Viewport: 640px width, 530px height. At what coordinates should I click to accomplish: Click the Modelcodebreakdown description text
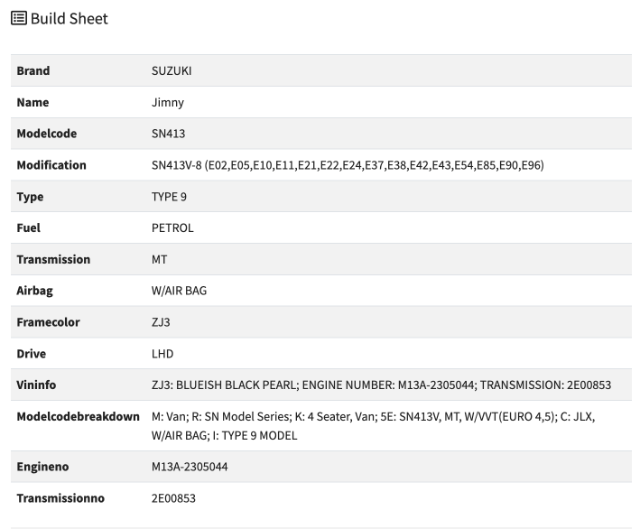[x=373, y=426]
